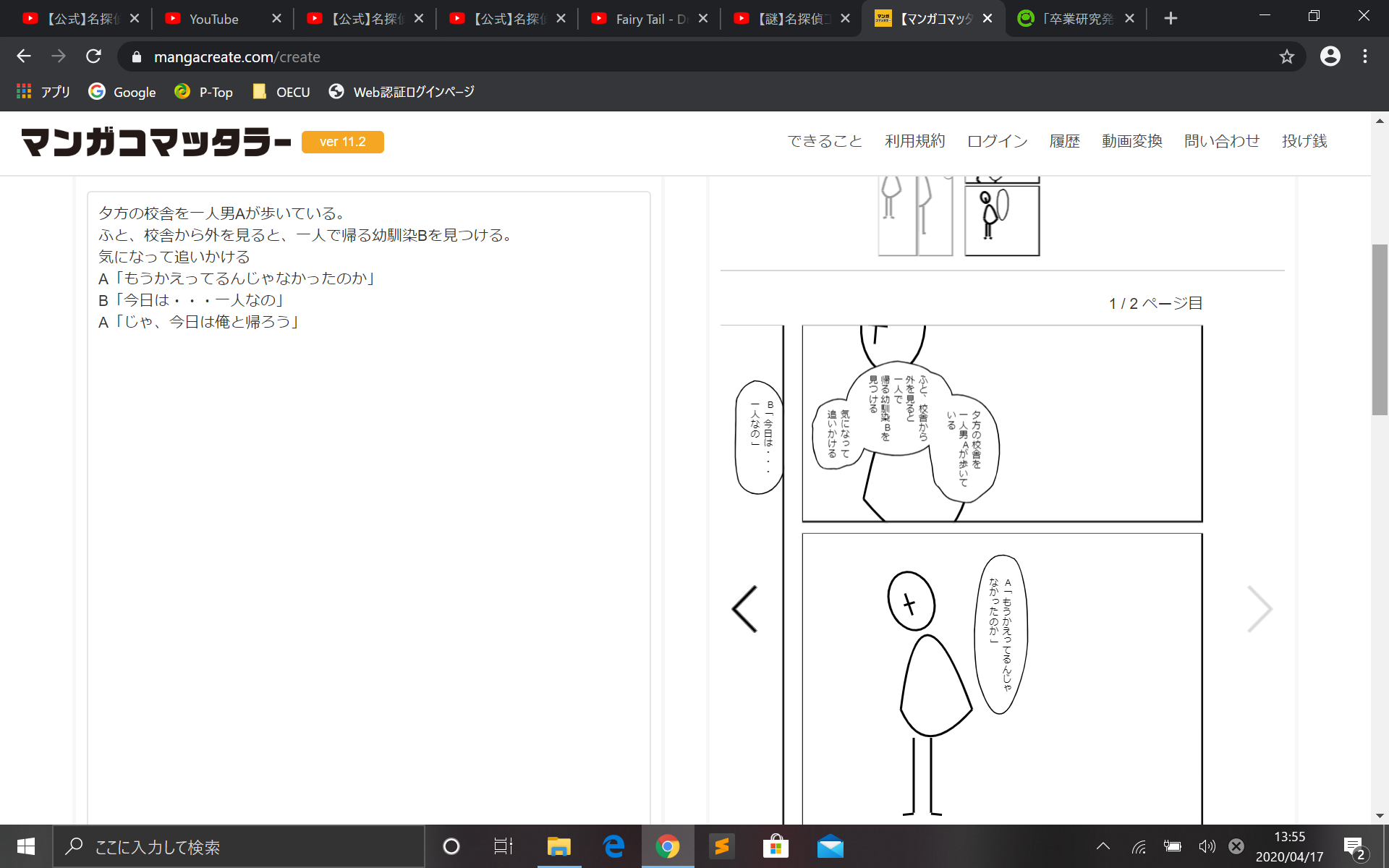1389x868 pixels.
Task: Open the Google bookmark
Action: [122, 92]
